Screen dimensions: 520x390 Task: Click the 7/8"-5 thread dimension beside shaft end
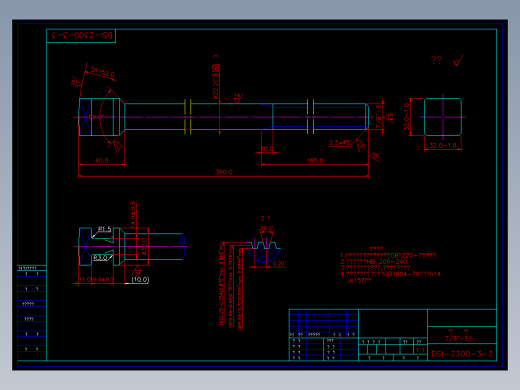coord(379,116)
